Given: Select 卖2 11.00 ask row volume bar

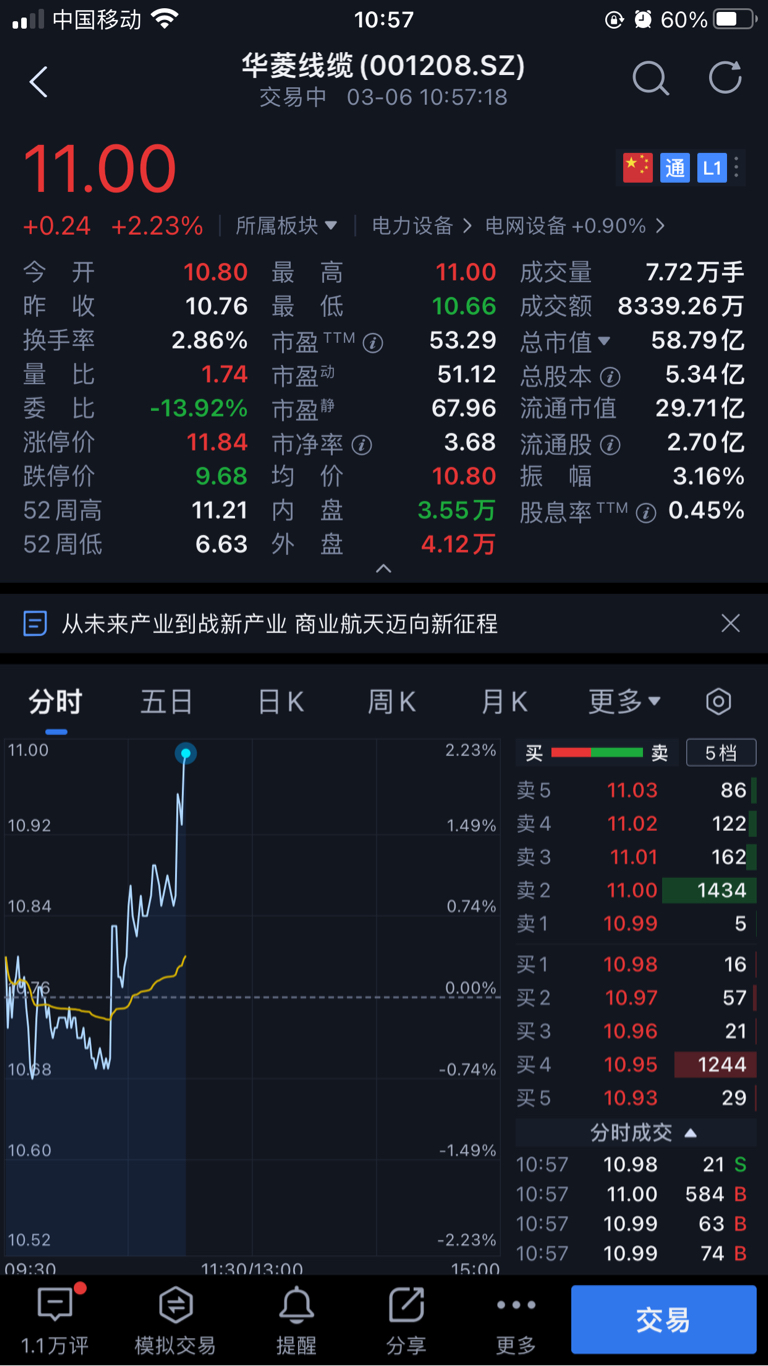Looking at the screenshot, I should click(709, 890).
